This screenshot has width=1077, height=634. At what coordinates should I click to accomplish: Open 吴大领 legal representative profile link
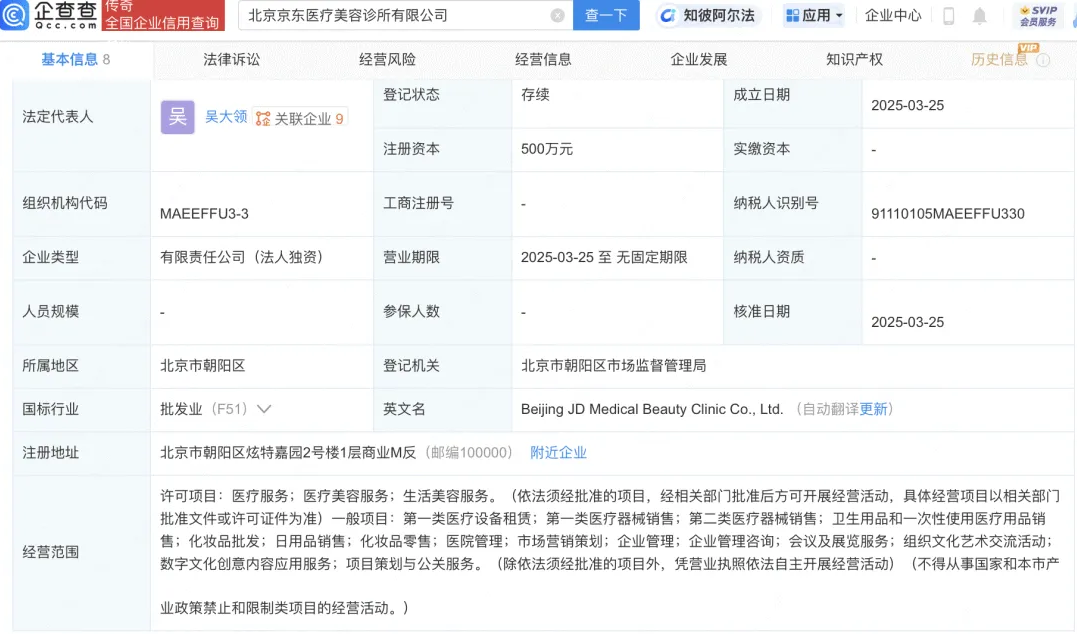point(226,117)
